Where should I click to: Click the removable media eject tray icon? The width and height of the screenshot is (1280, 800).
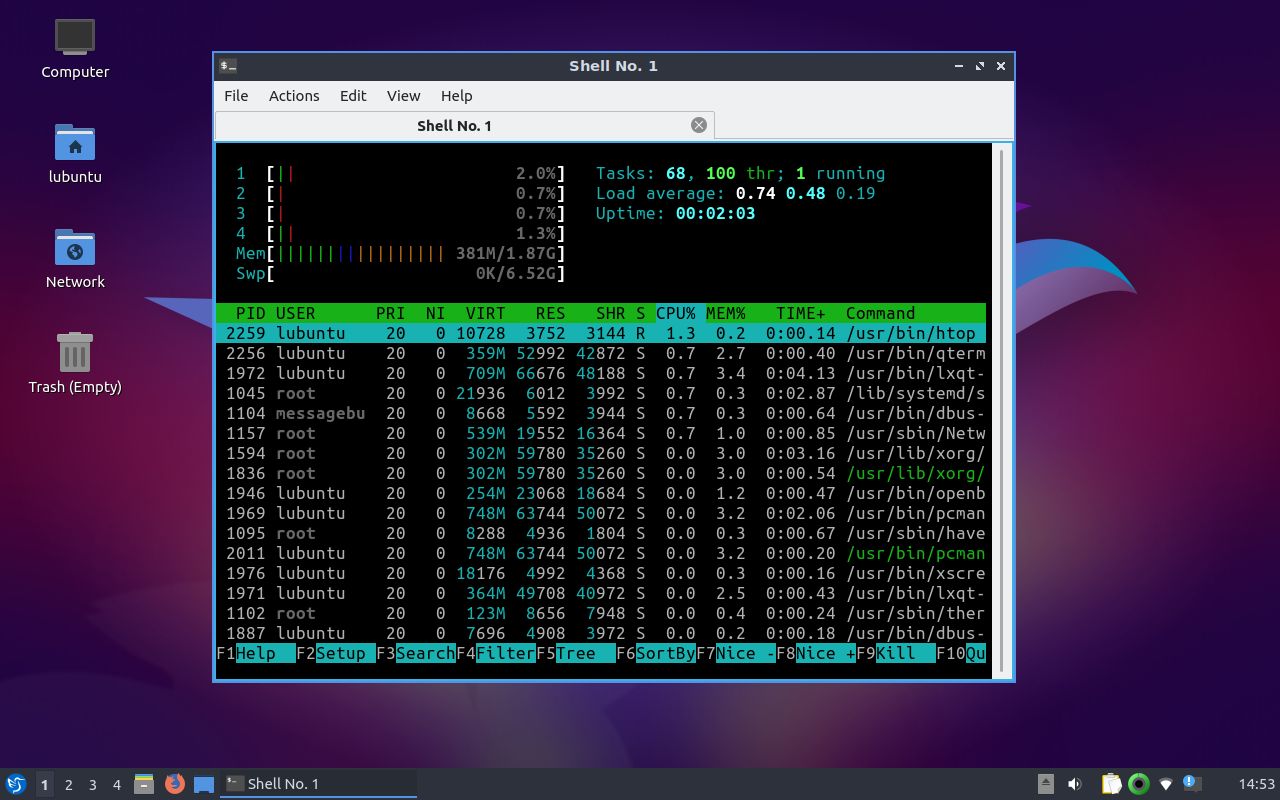click(x=1046, y=784)
